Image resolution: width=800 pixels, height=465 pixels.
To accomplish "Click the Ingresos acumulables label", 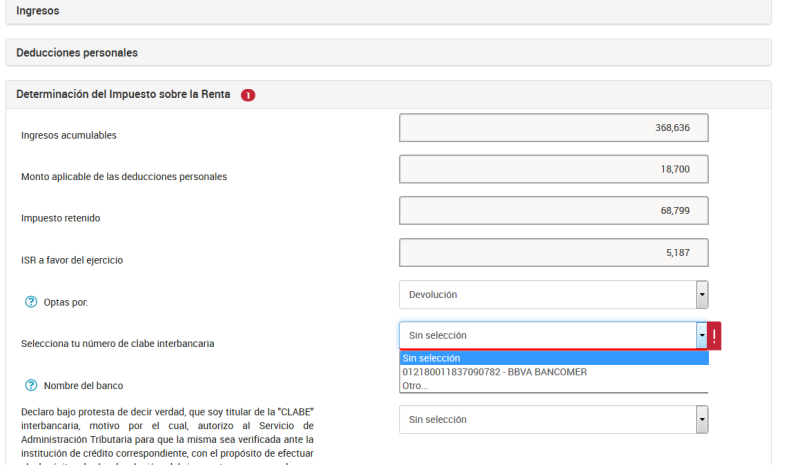I will coord(69,135).
